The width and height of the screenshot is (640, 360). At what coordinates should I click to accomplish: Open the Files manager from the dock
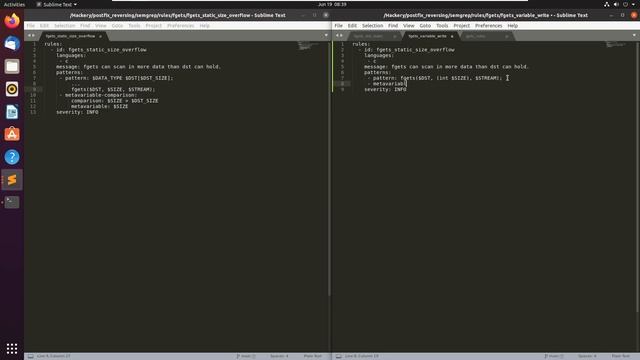[12, 66]
